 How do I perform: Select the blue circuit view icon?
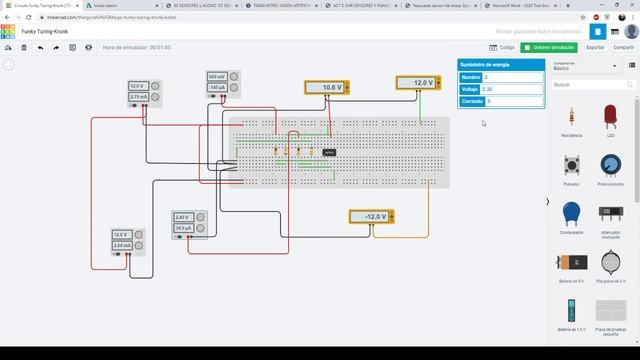click(598, 32)
